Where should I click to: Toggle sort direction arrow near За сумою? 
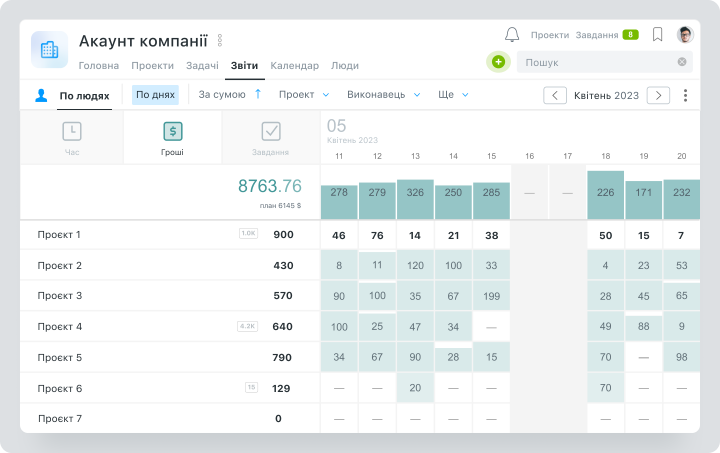pyautogui.click(x=258, y=94)
